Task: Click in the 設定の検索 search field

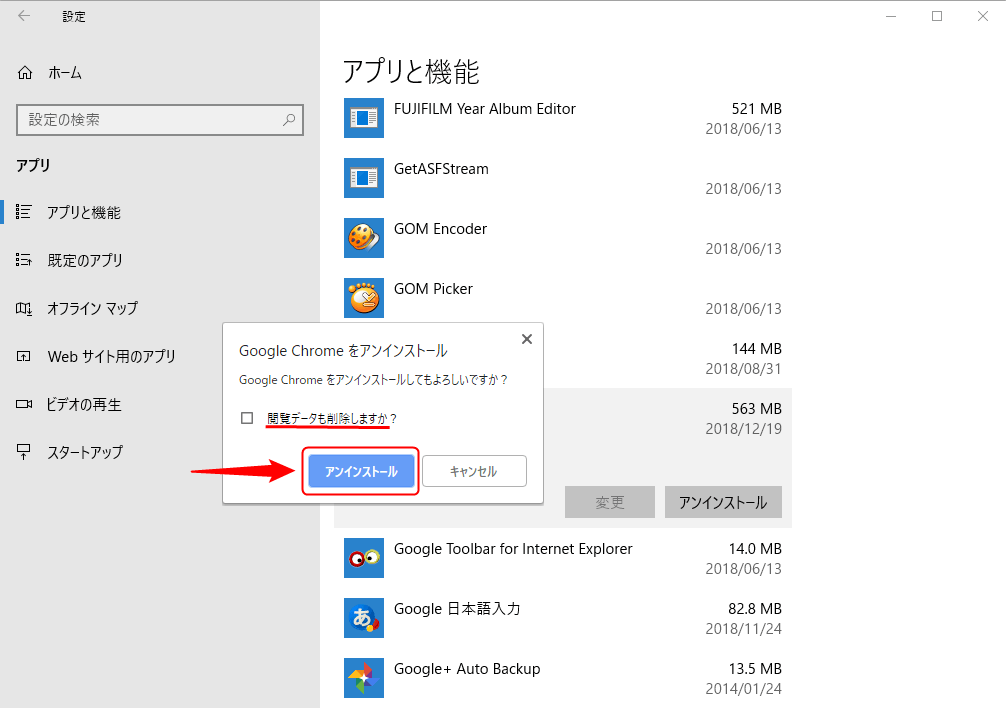Action: [x=160, y=120]
